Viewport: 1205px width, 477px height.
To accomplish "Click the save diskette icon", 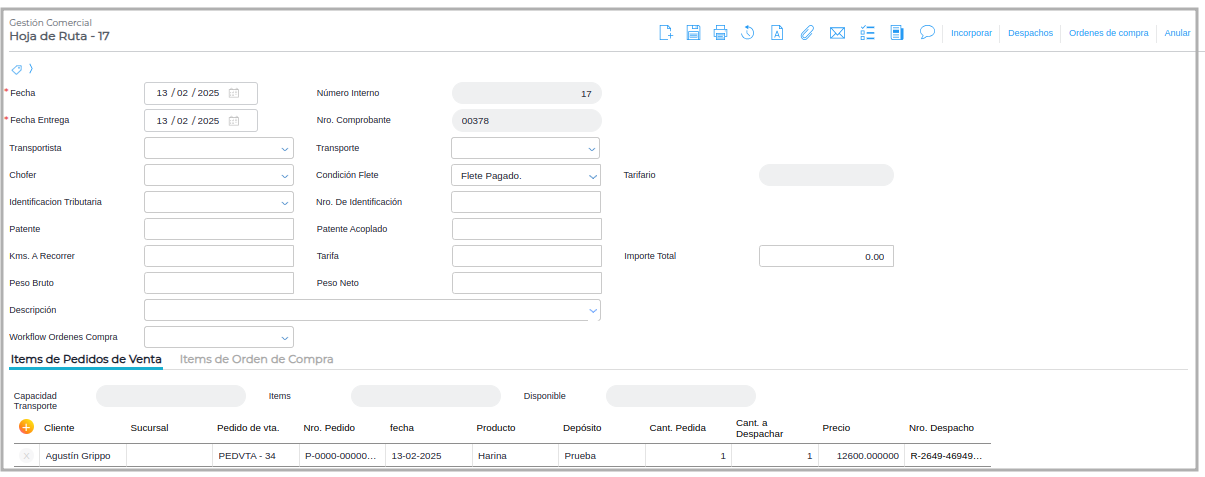I will point(693,33).
